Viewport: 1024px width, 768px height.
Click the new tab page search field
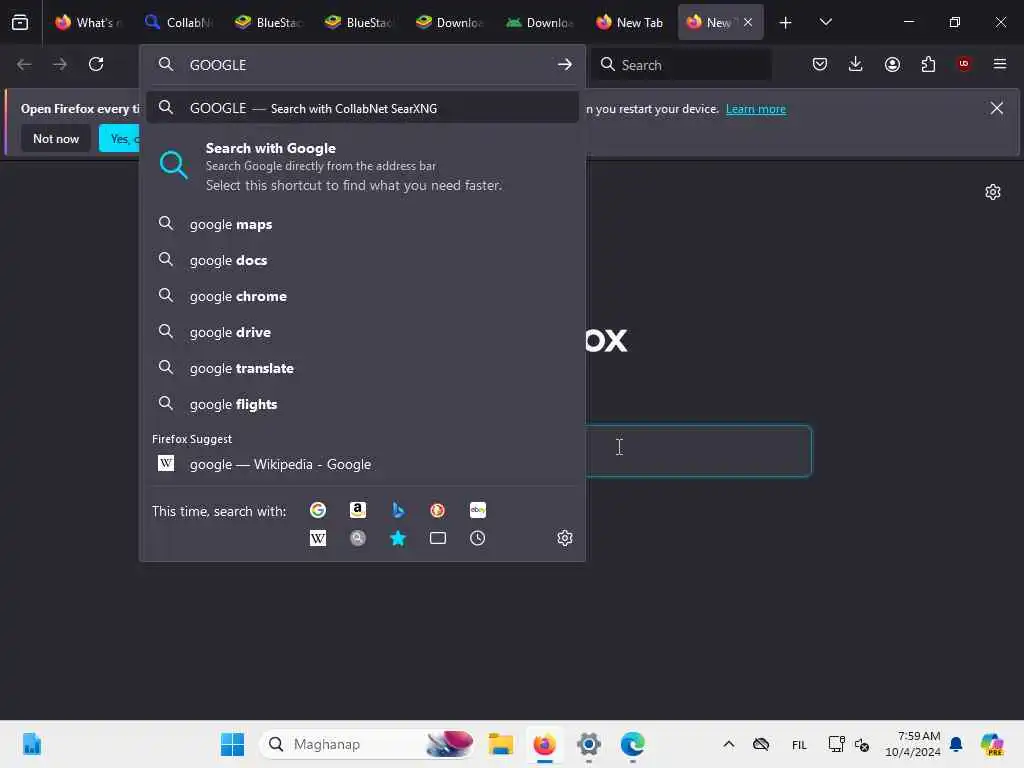(698, 451)
